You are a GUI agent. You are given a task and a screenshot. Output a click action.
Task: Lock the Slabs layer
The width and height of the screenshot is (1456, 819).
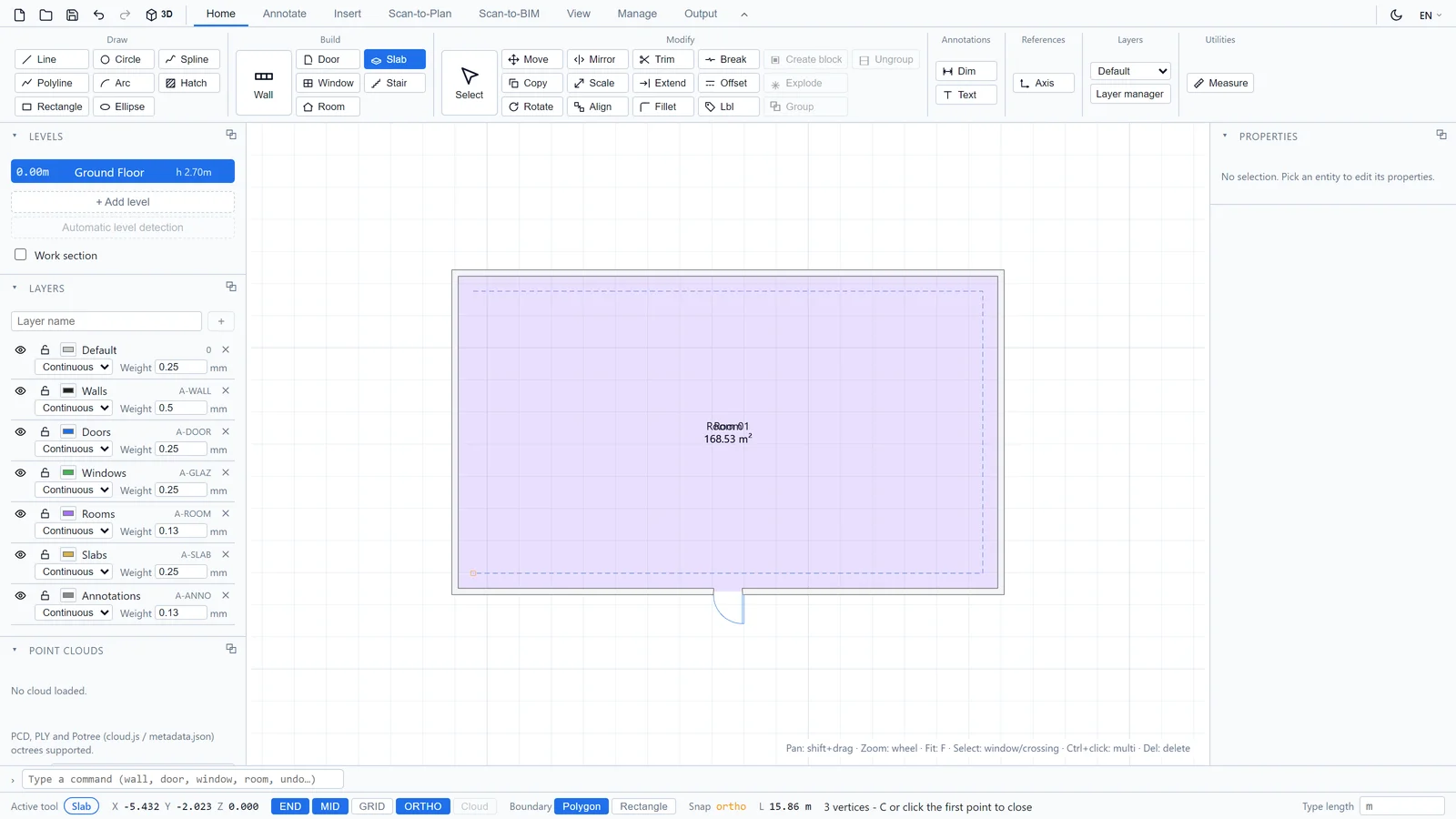point(45,554)
